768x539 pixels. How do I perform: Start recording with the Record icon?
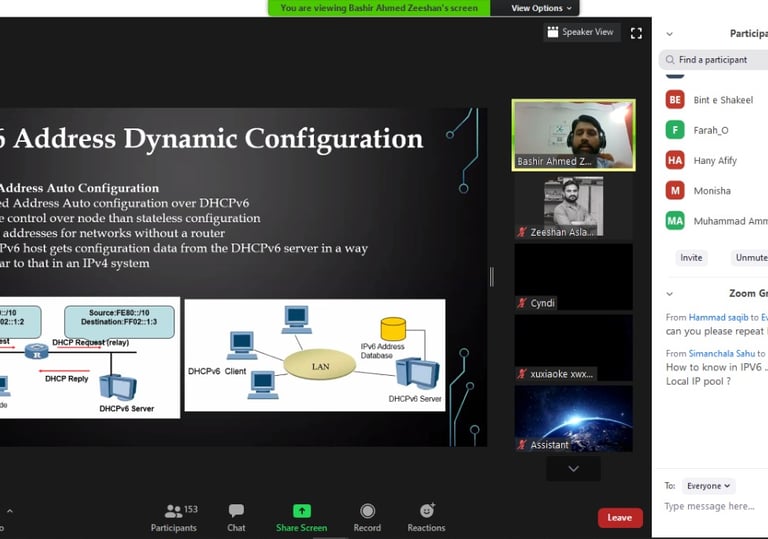pos(367,511)
